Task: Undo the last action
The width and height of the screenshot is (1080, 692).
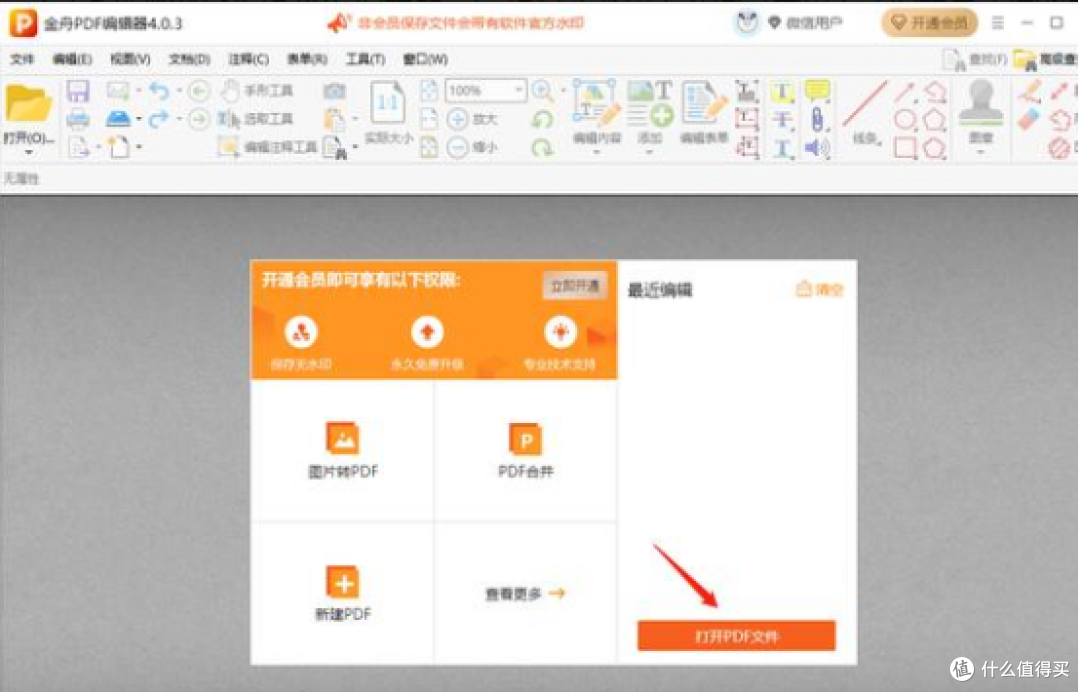Action: click(x=159, y=90)
